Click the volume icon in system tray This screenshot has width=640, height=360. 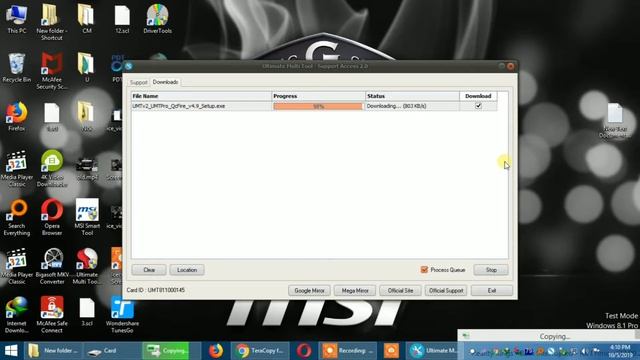coord(585,351)
